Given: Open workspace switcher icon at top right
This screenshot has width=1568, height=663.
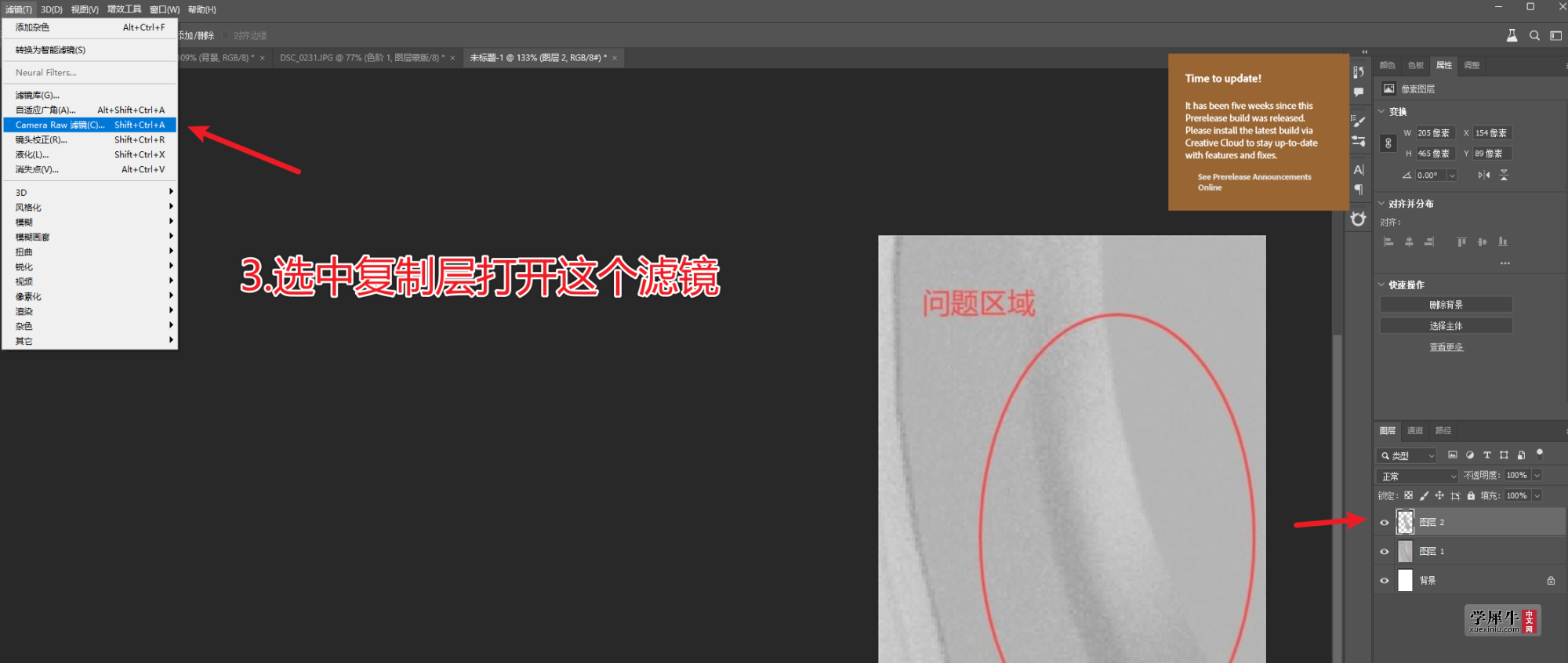Looking at the screenshot, I should tap(1555, 35).
